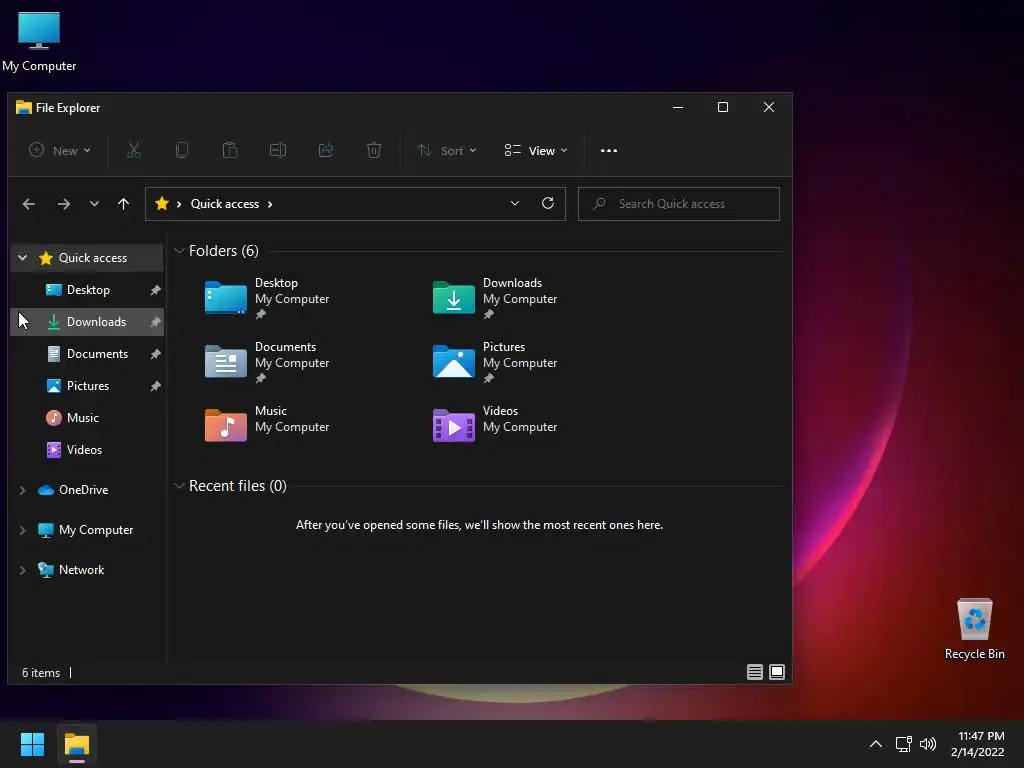Open the Documents folder tile
This screenshot has width=1024, height=768.
pos(268,362)
